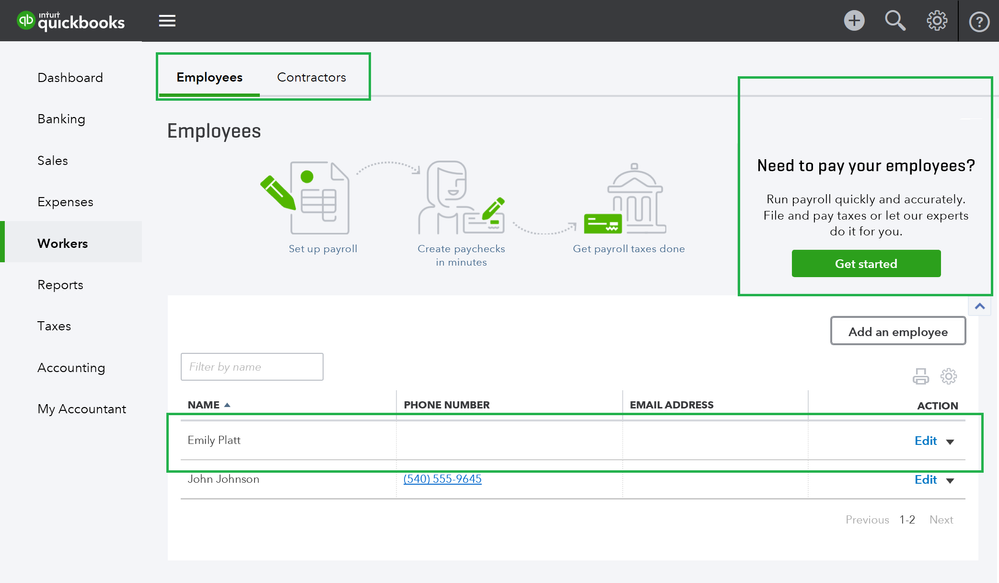Image resolution: width=999 pixels, height=583 pixels.
Task: Click the 1-2 page indicator
Action: click(907, 520)
